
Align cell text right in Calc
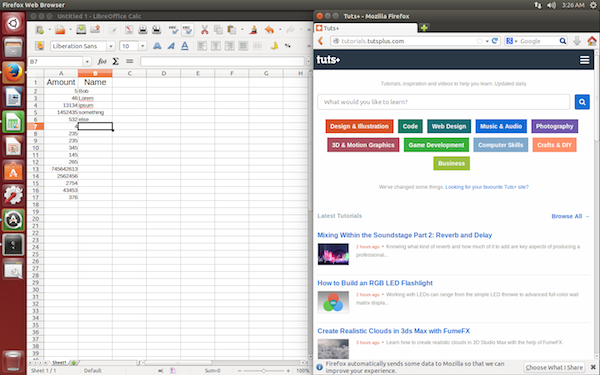coord(230,46)
